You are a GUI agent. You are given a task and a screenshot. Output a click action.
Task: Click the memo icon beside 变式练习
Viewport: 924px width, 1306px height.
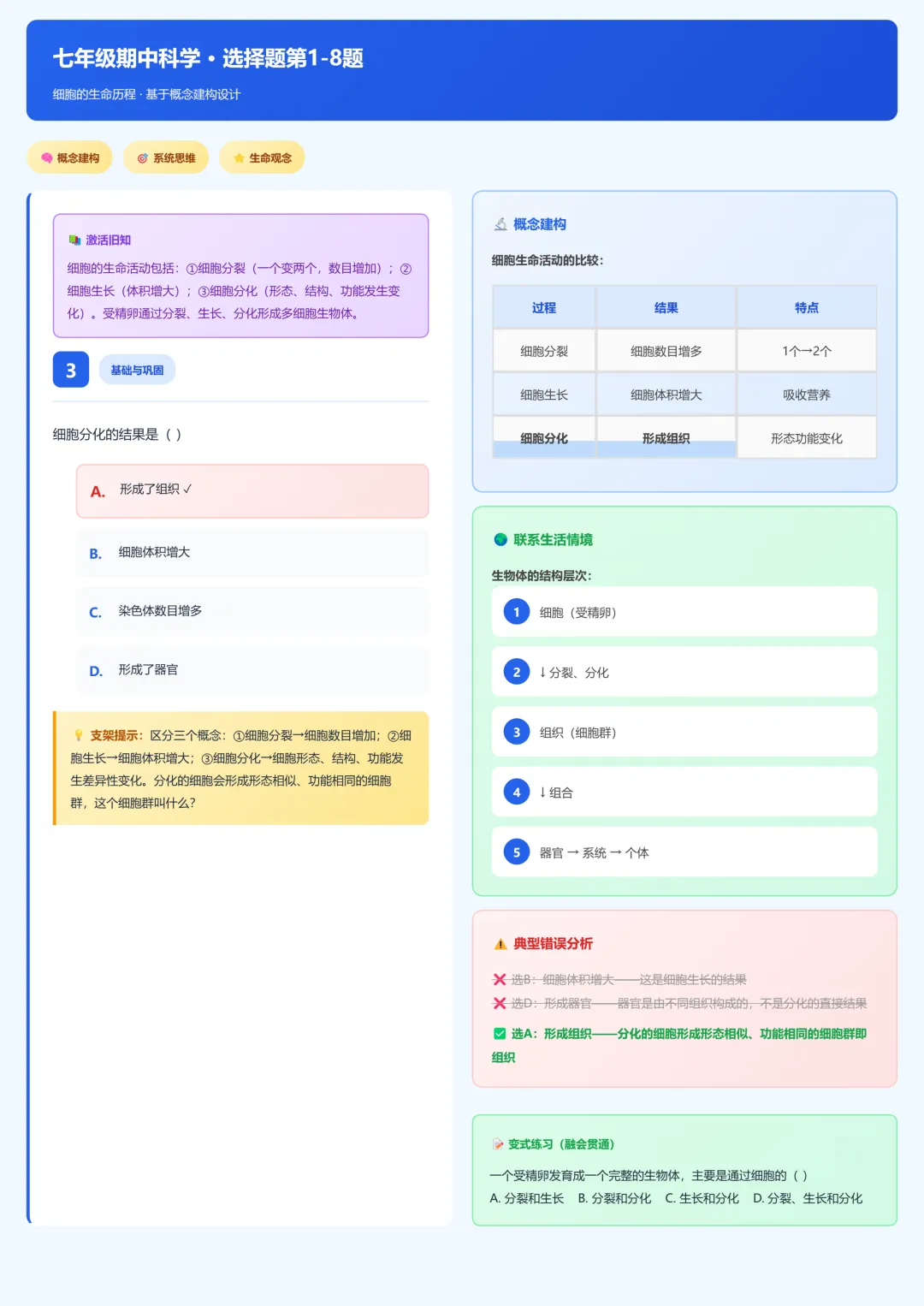(499, 1143)
